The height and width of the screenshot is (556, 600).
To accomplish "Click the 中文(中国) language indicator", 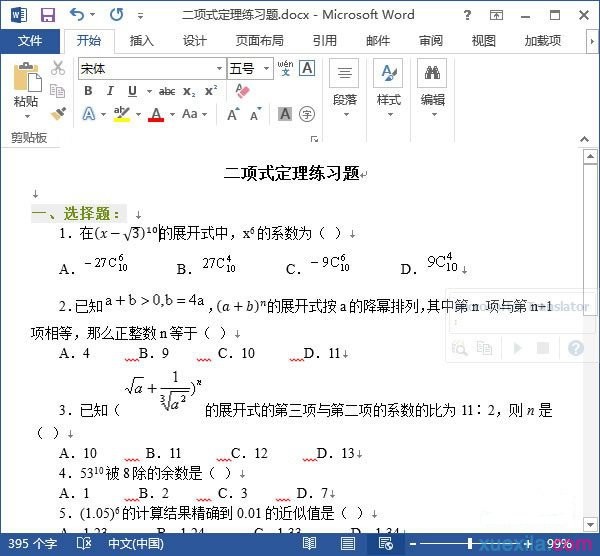I will pos(136,543).
